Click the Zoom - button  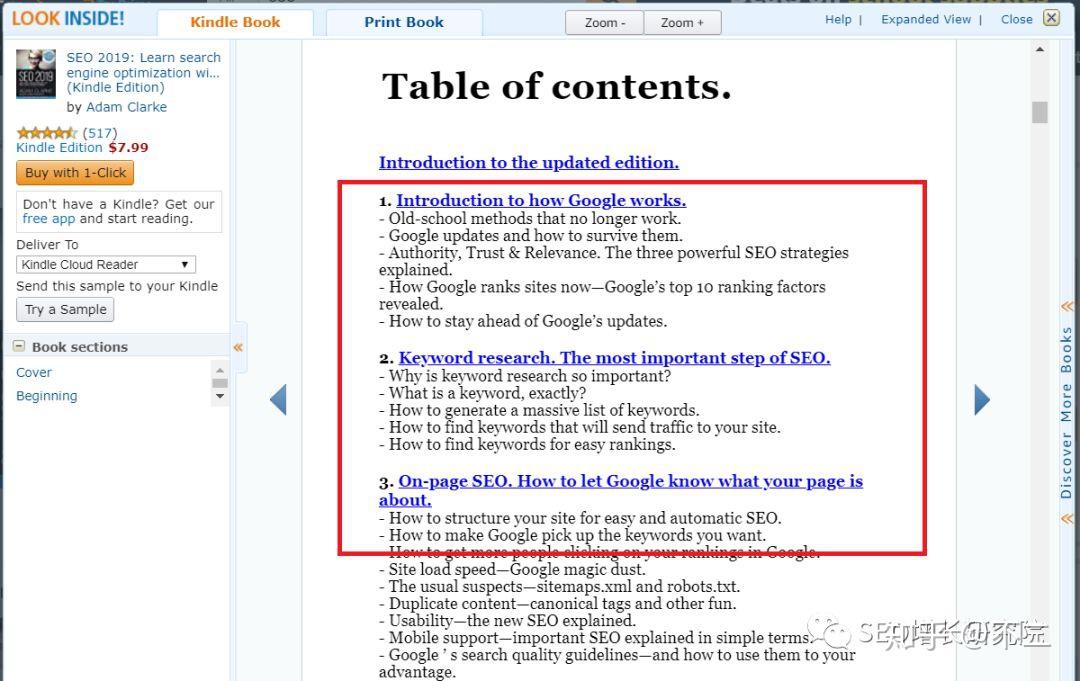(605, 23)
